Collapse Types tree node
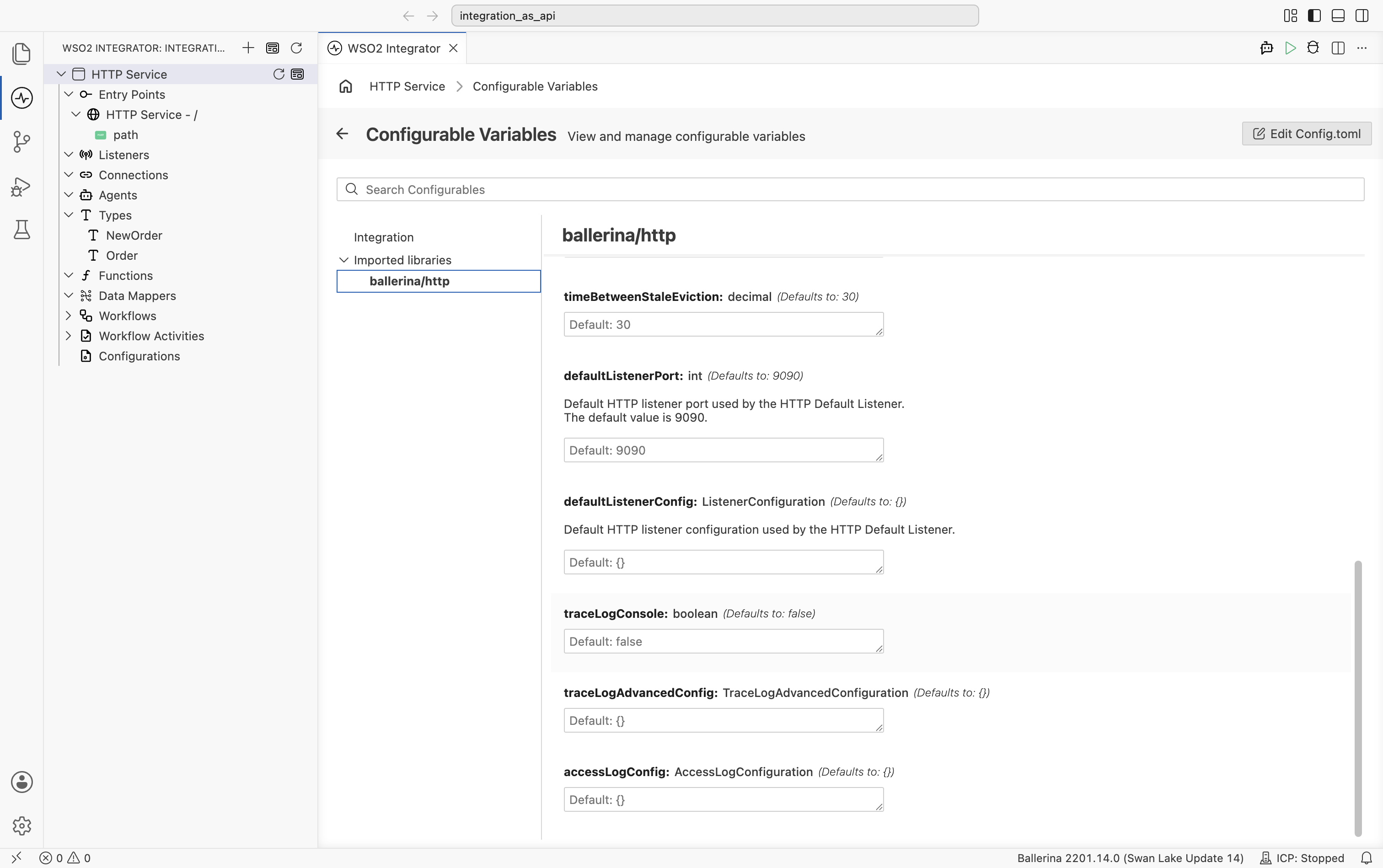 click(x=68, y=214)
